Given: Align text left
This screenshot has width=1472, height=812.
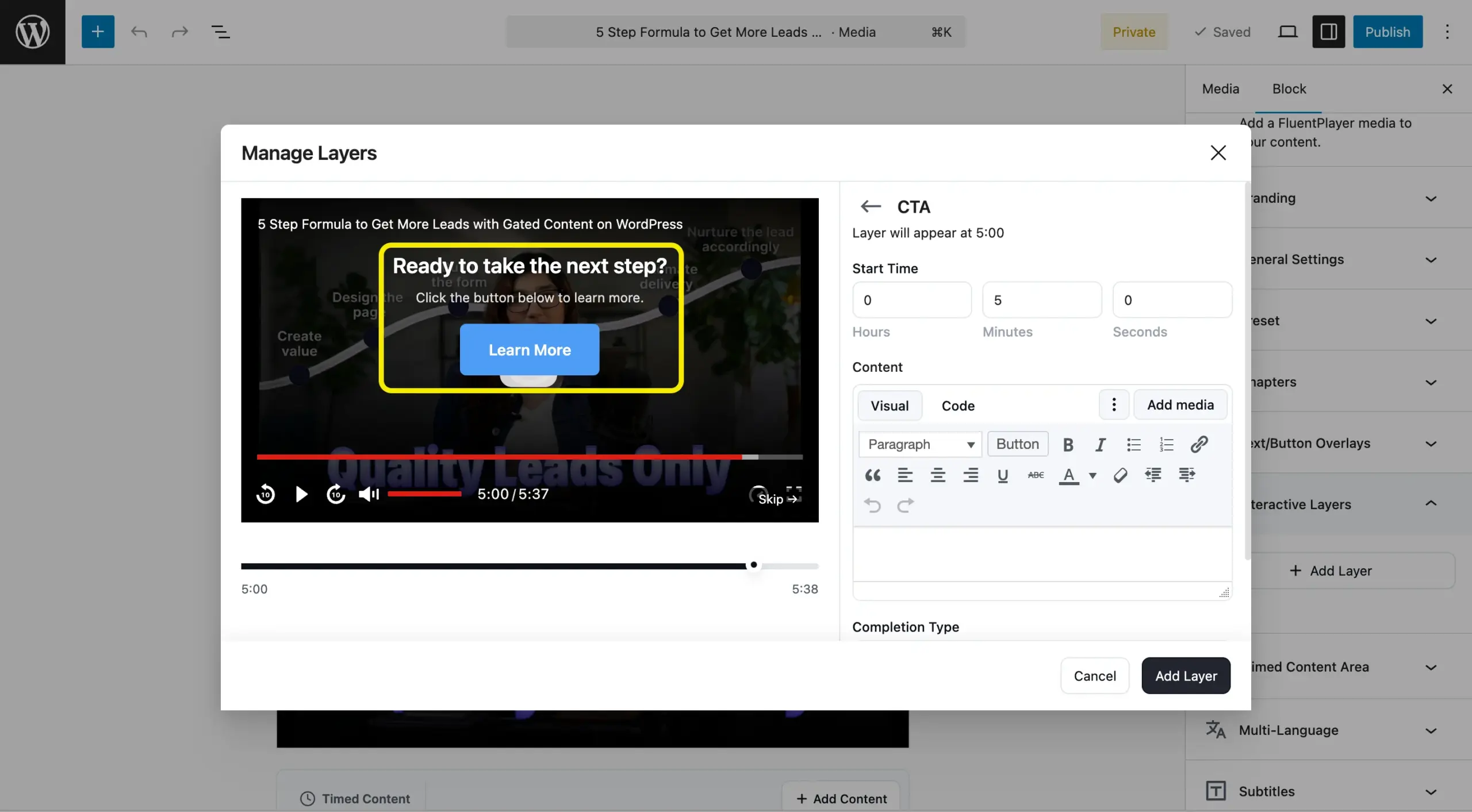Looking at the screenshot, I should [x=905, y=475].
